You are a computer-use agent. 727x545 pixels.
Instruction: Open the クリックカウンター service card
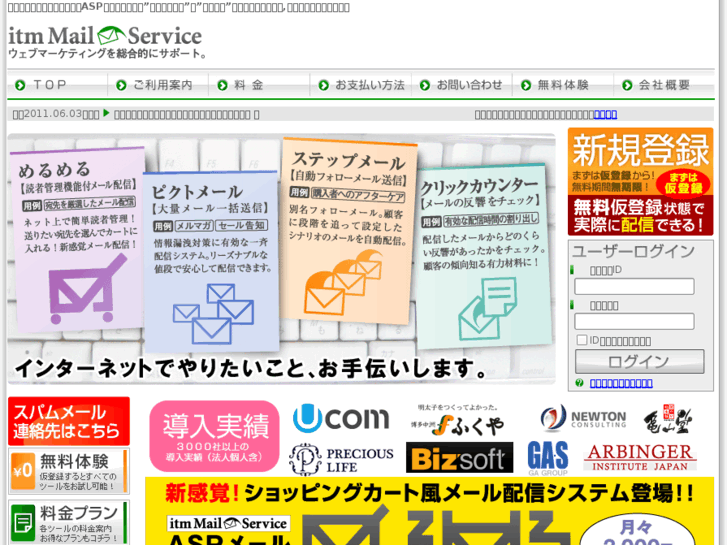[x=483, y=256]
